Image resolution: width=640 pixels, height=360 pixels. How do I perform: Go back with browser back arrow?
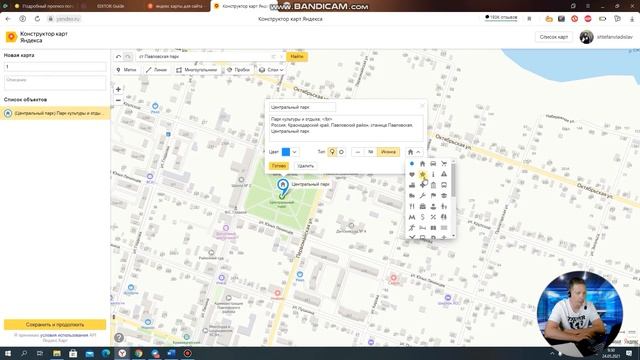[8, 19]
